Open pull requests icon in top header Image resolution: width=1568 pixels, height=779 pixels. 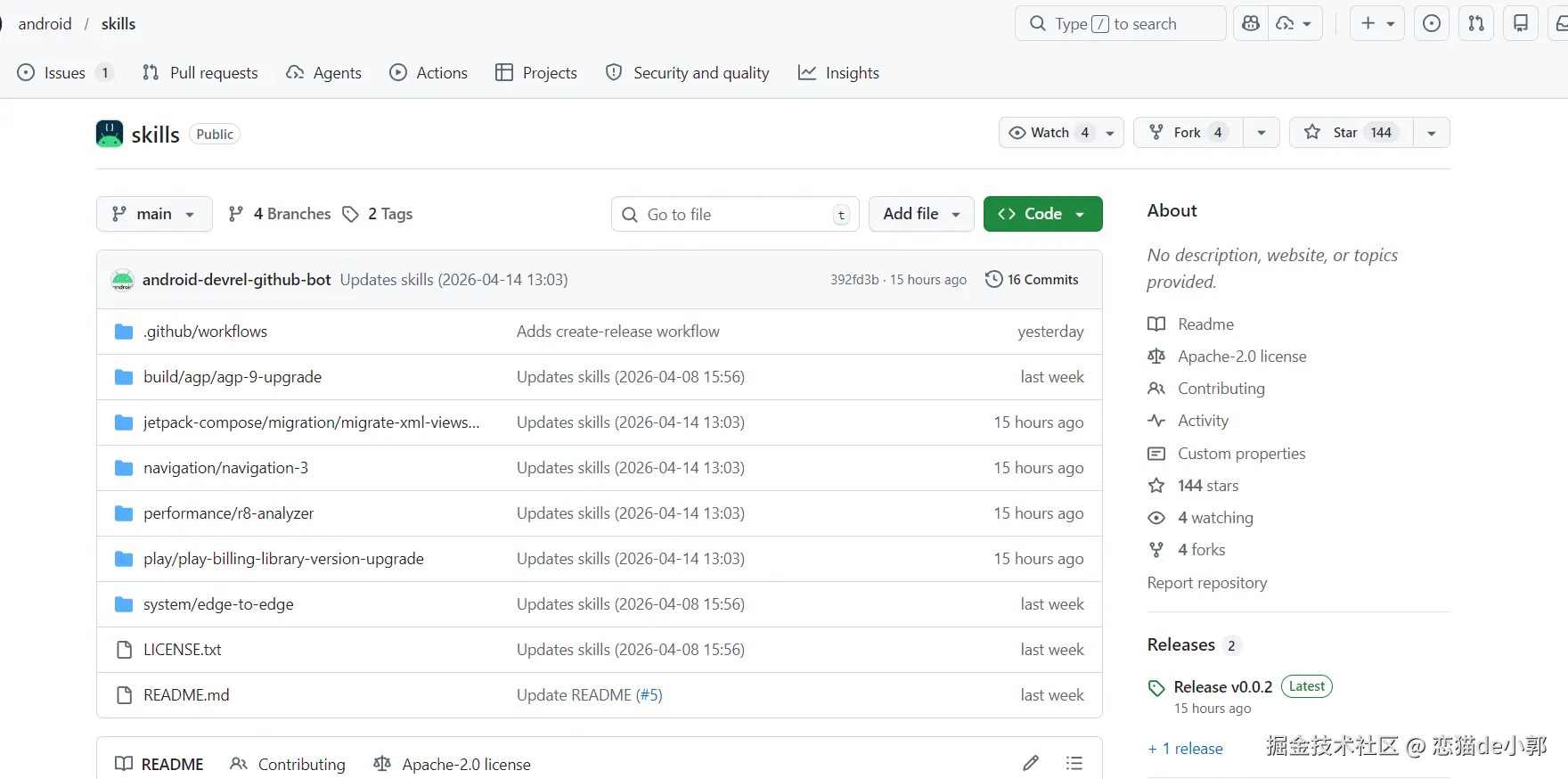(x=1476, y=24)
